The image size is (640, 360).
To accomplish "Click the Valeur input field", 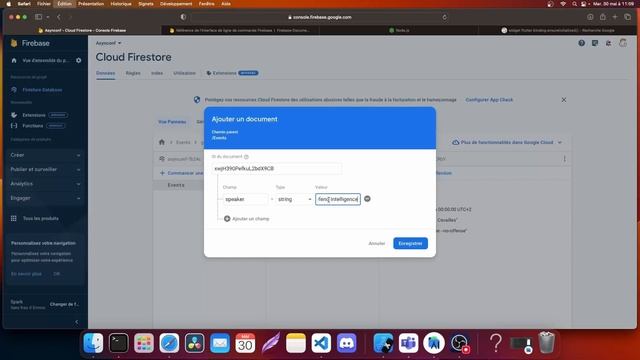I will (338, 199).
